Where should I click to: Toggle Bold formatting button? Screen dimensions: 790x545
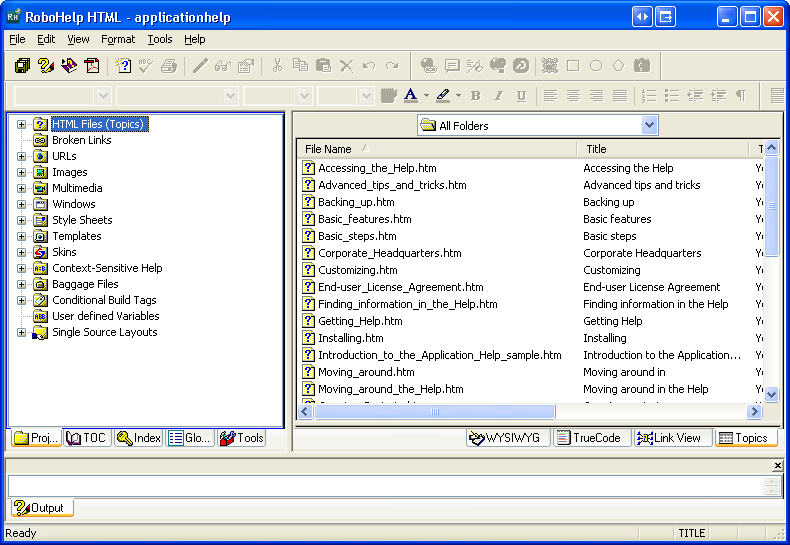tap(475, 96)
